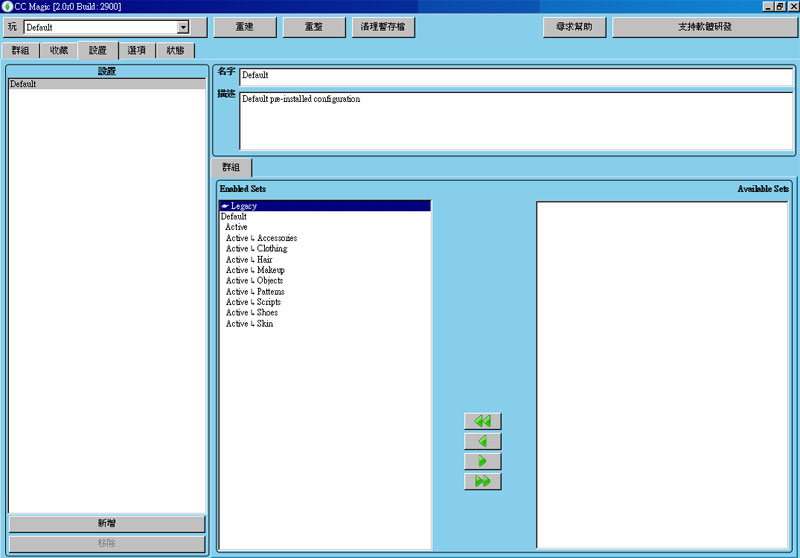Image resolution: width=800 pixels, height=558 pixels.
Task: Click inside the Available Sets list box
Action: click(662, 375)
